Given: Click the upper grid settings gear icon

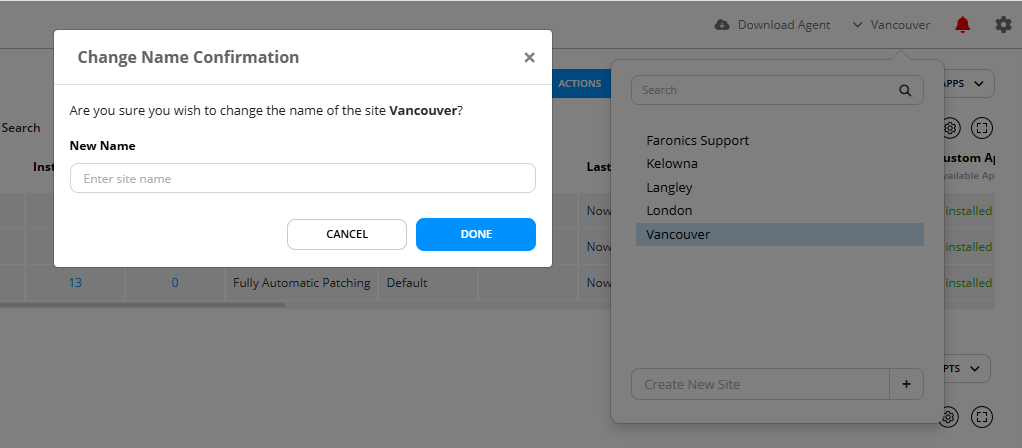Looking at the screenshot, I should 950,128.
